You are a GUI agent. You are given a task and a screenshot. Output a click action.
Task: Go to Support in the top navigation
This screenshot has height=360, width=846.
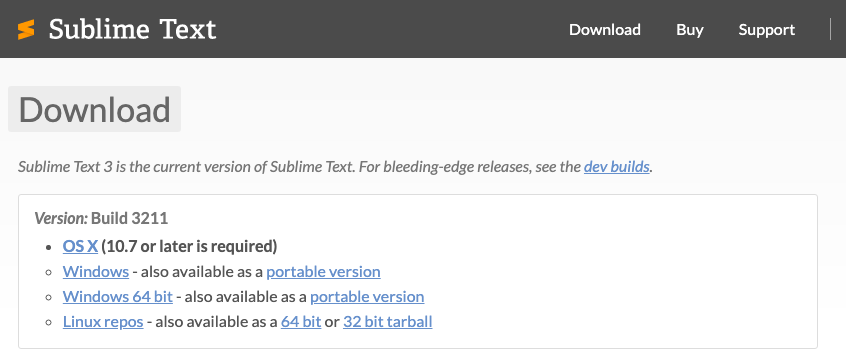point(767,30)
